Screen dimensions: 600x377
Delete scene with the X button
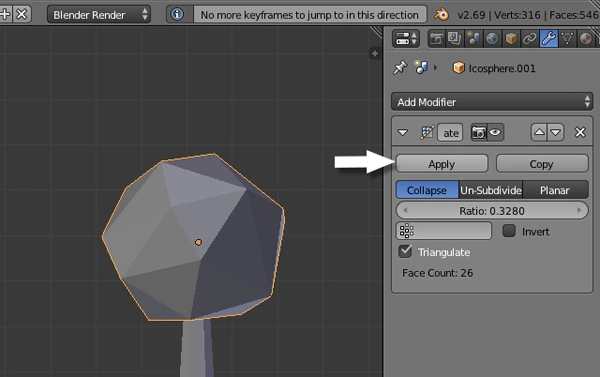pos(22,15)
